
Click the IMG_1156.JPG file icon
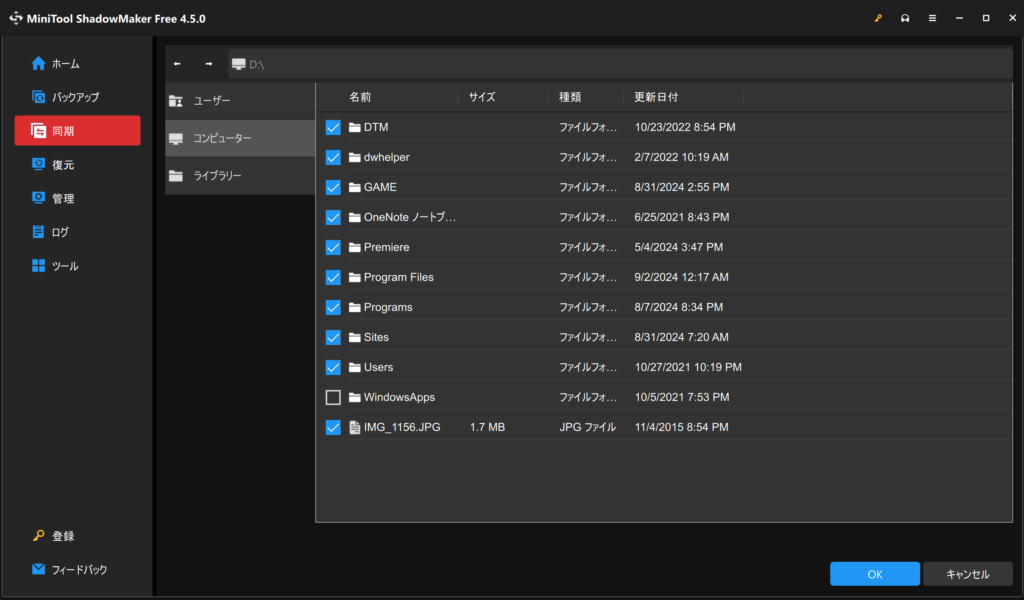(x=355, y=428)
